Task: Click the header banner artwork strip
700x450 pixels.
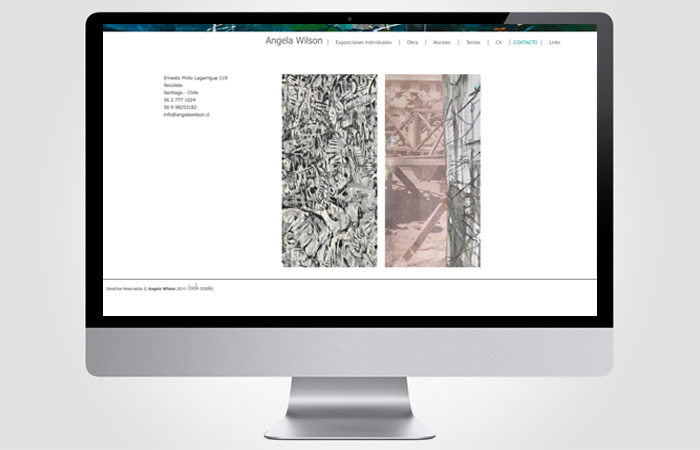Action: (x=350, y=28)
